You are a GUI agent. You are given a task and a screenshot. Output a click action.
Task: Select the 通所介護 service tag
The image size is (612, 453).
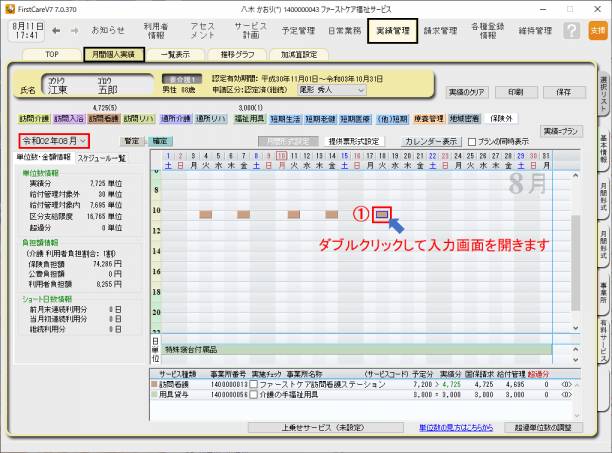[x=176, y=118]
